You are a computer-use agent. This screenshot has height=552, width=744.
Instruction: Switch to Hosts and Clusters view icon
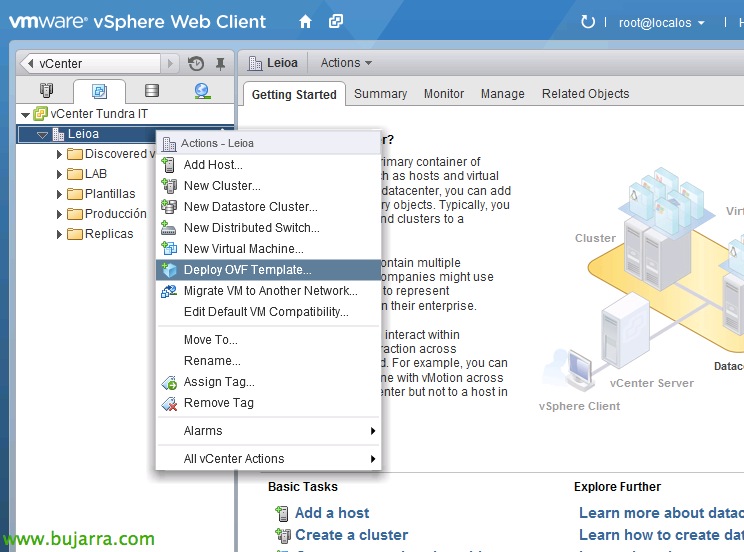click(46, 90)
